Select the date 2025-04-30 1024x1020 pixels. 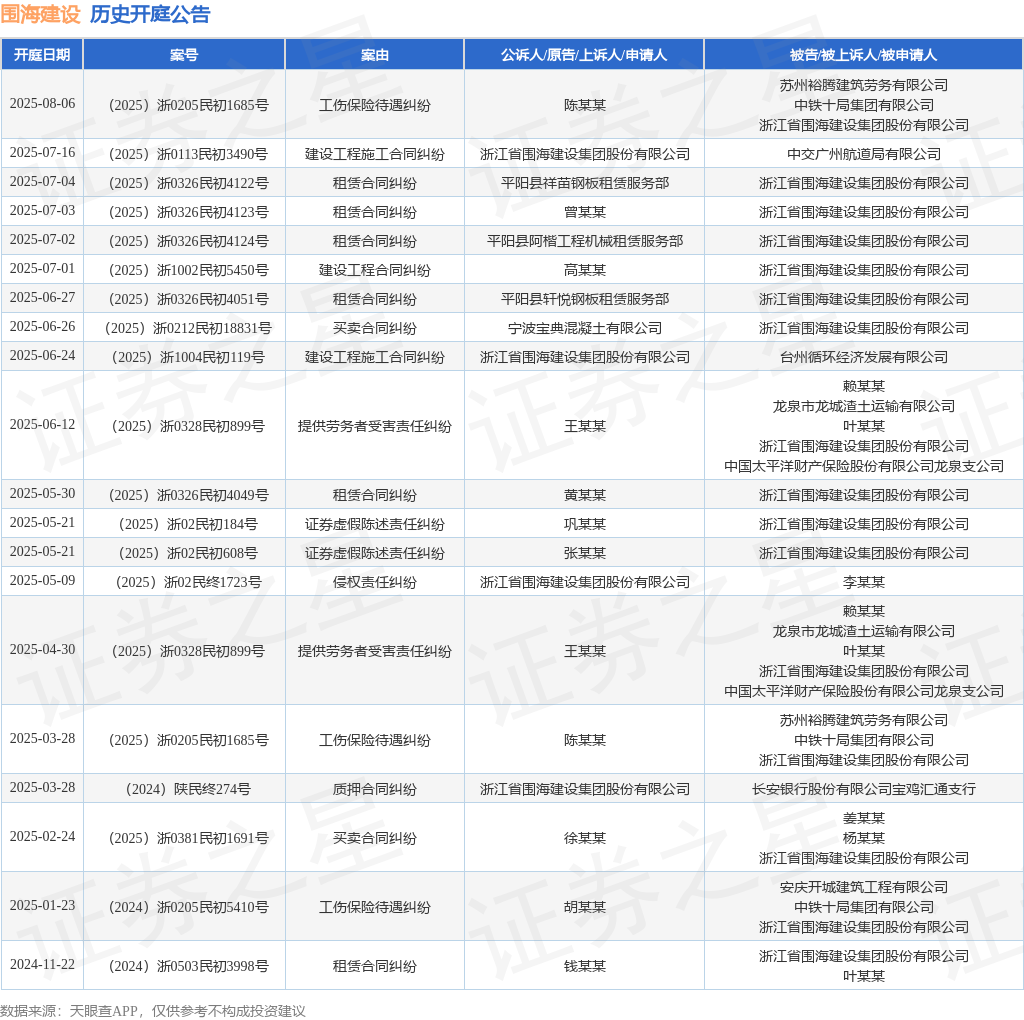tap(42, 650)
